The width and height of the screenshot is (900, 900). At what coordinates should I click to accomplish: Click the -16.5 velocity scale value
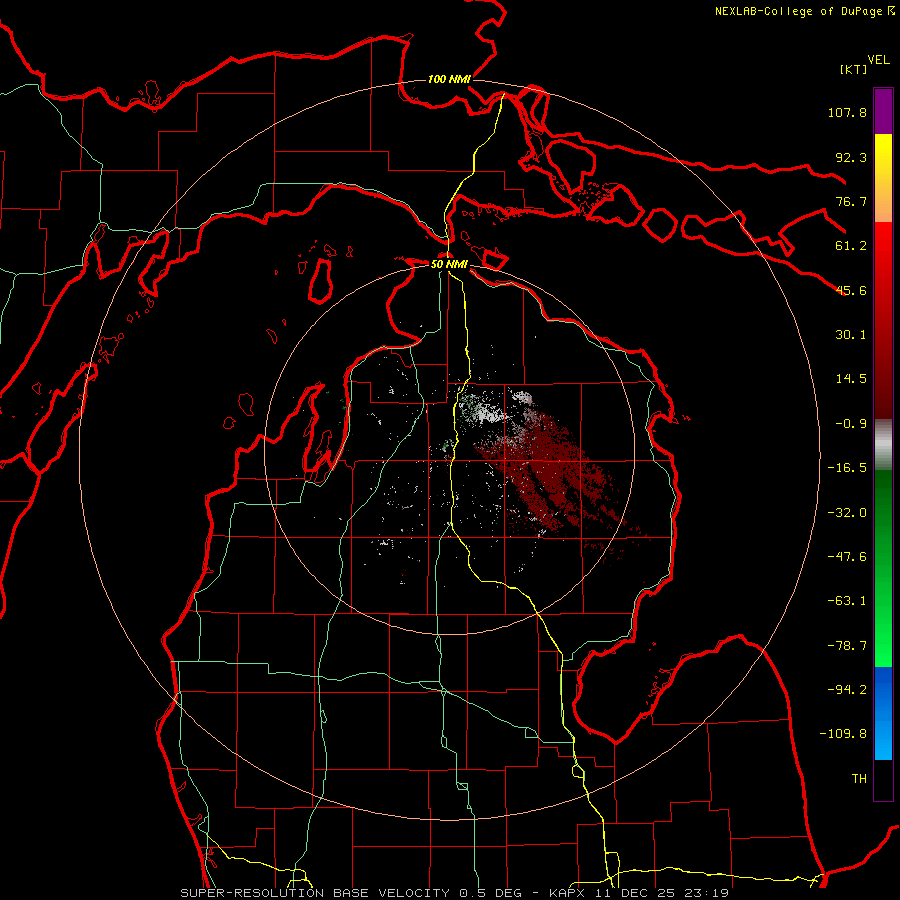[847, 468]
